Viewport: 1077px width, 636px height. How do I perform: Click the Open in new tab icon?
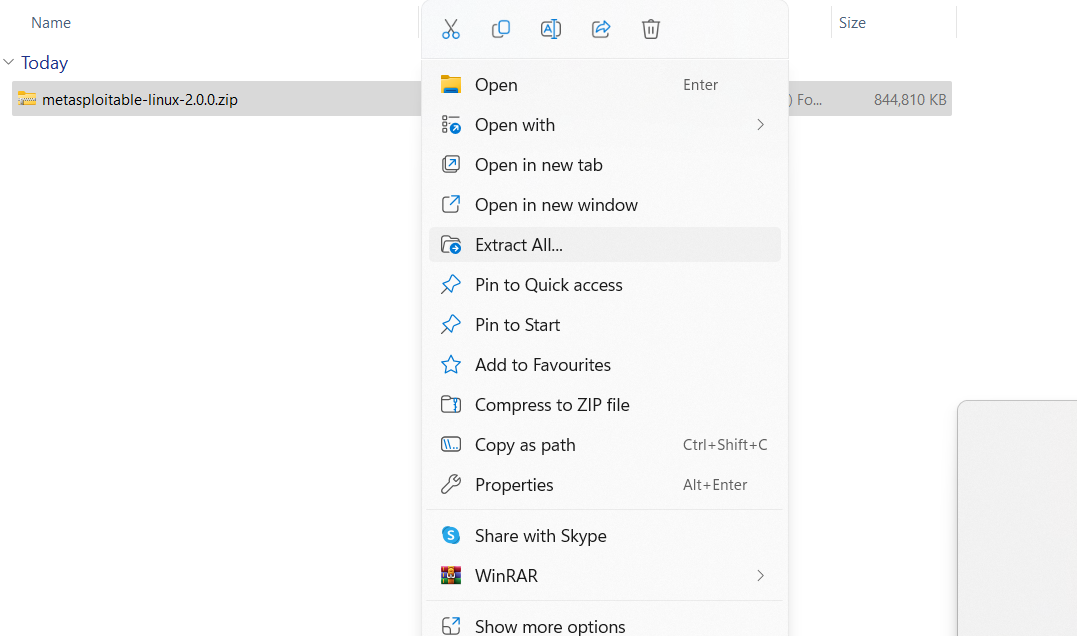pyautogui.click(x=451, y=164)
